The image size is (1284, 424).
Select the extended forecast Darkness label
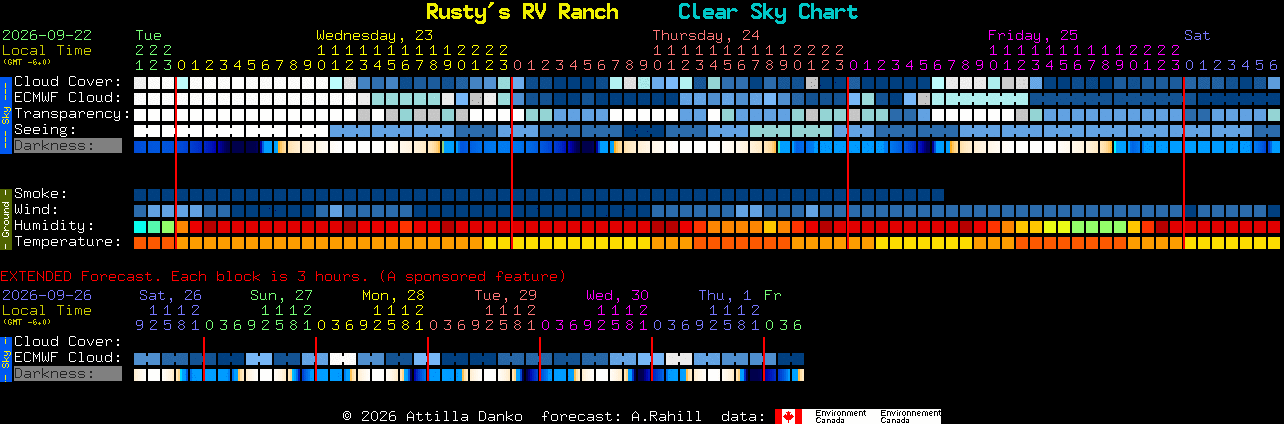[x=67, y=374]
